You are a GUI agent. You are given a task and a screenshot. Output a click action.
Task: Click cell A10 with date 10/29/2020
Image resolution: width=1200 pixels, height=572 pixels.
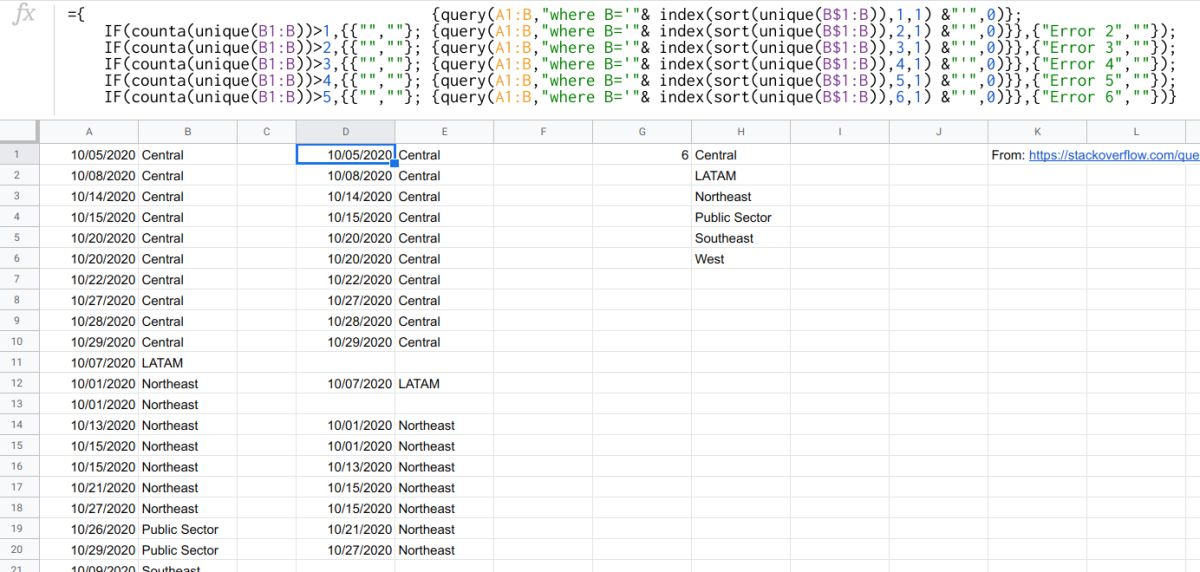tap(89, 342)
